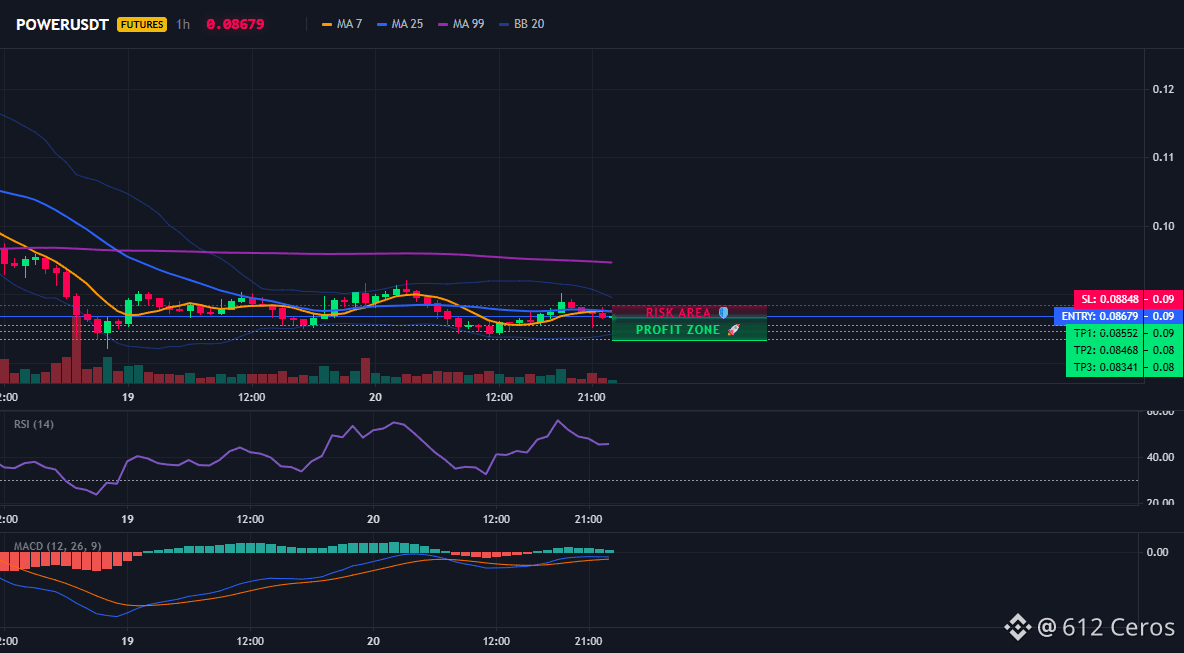Click the RISK AREA shield zone
The width and height of the screenshot is (1184, 653).
pos(689,312)
